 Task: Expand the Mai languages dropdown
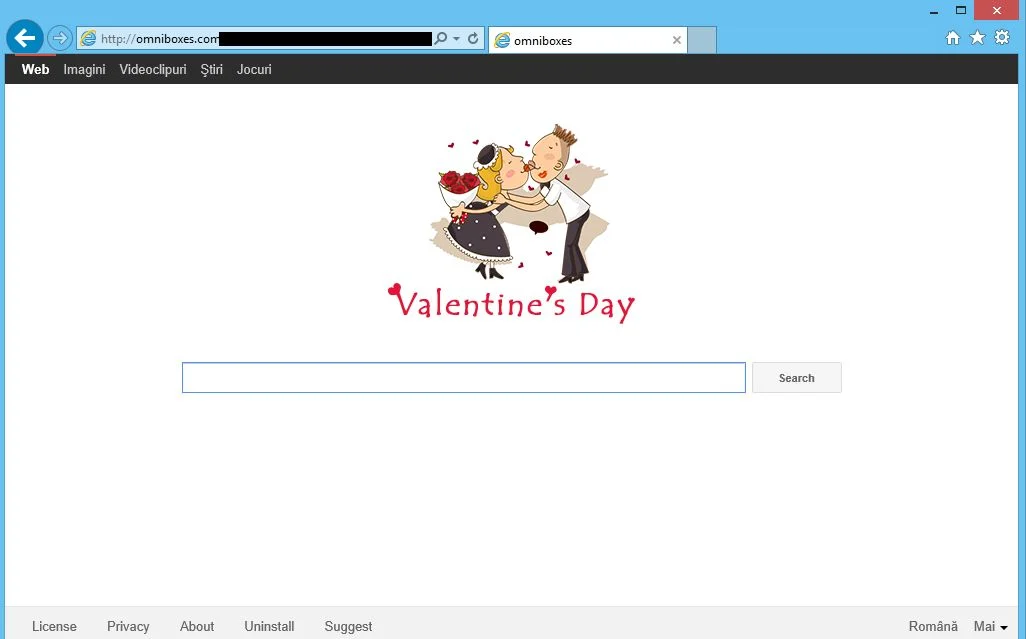click(991, 627)
